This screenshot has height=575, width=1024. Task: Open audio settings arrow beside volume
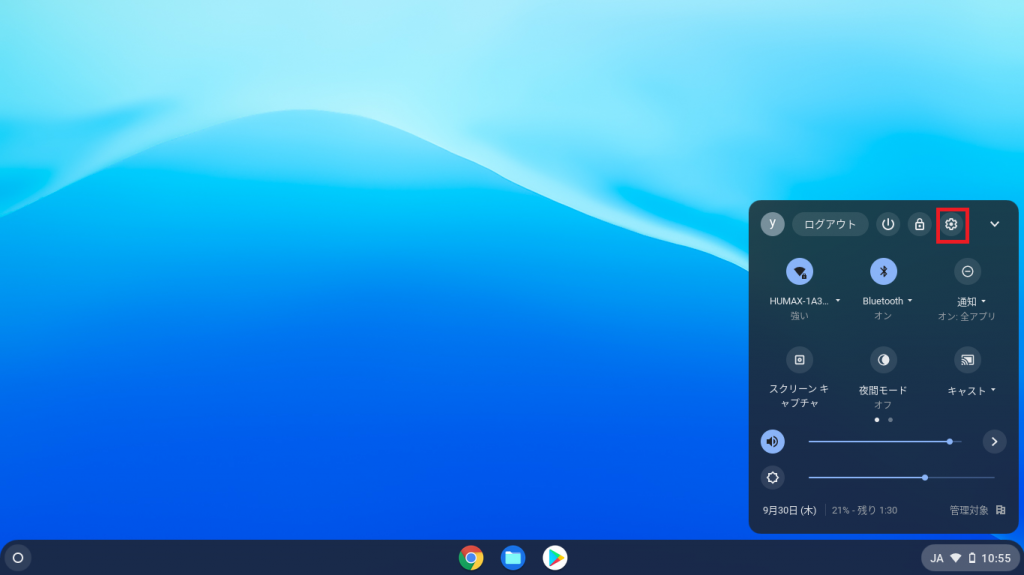pos(994,441)
